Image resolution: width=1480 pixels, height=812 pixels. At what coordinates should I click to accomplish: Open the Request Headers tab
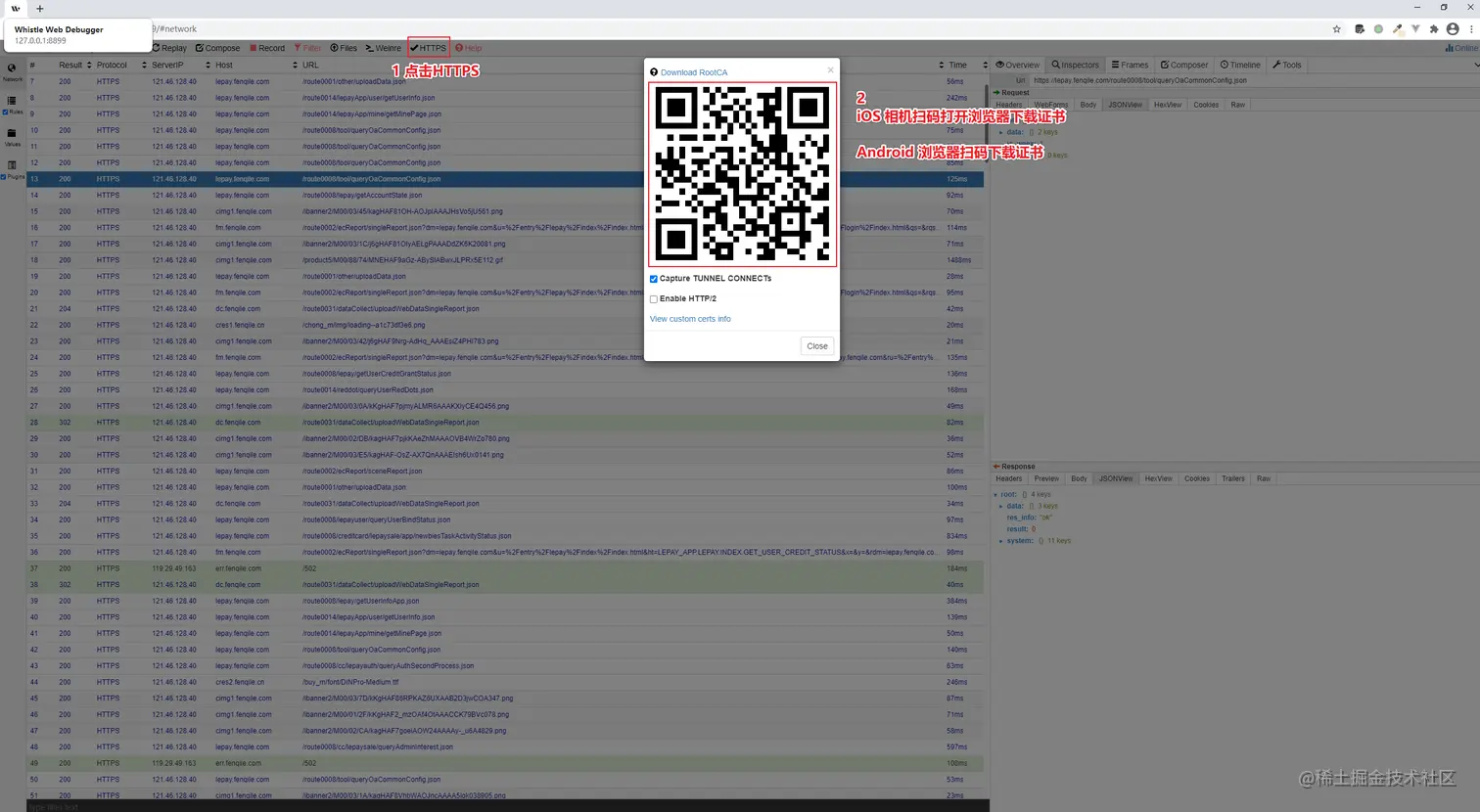tap(1009, 105)
